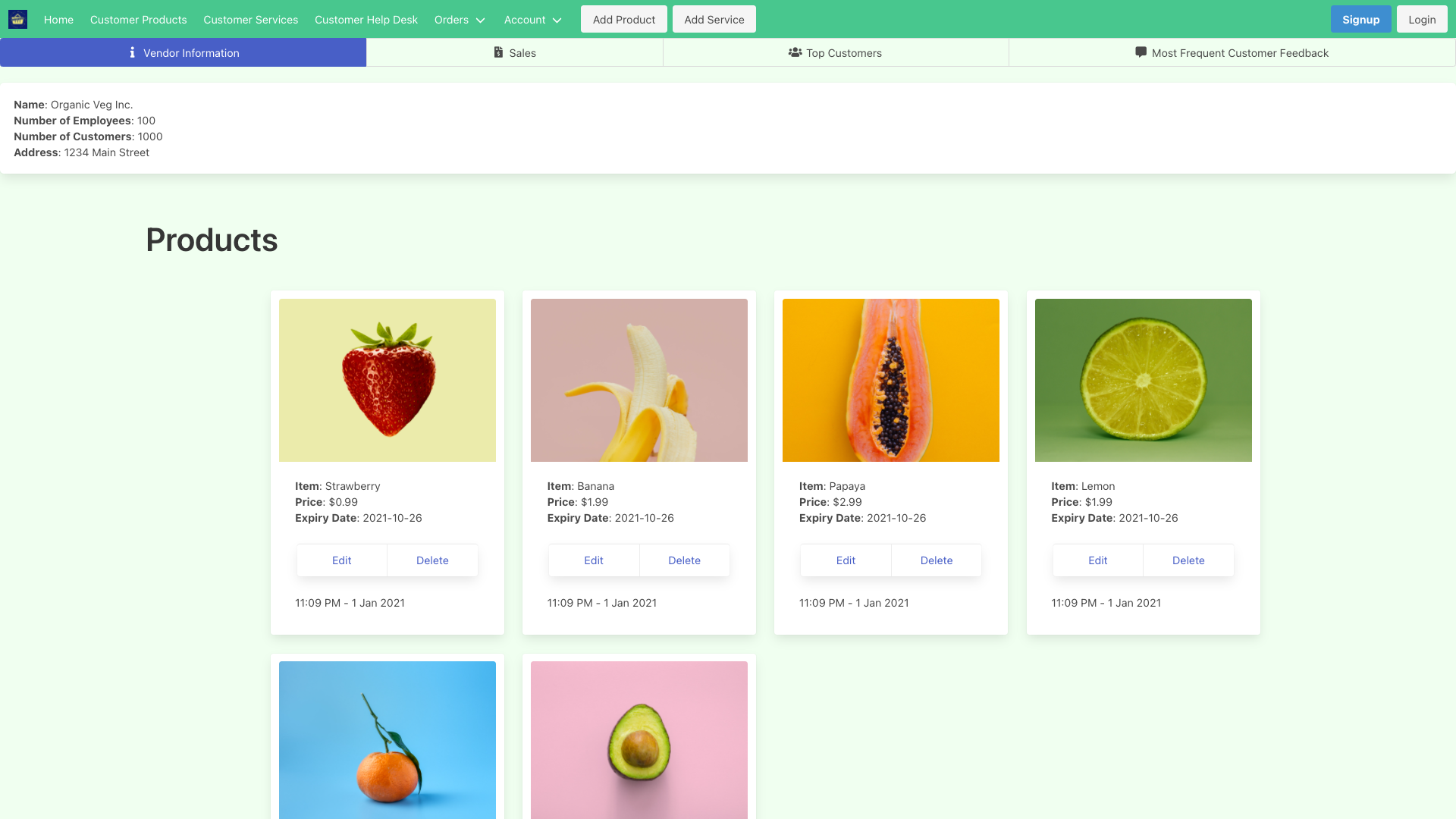
Task: Click the info icon in Vendor Information tab
Action: 132,52
